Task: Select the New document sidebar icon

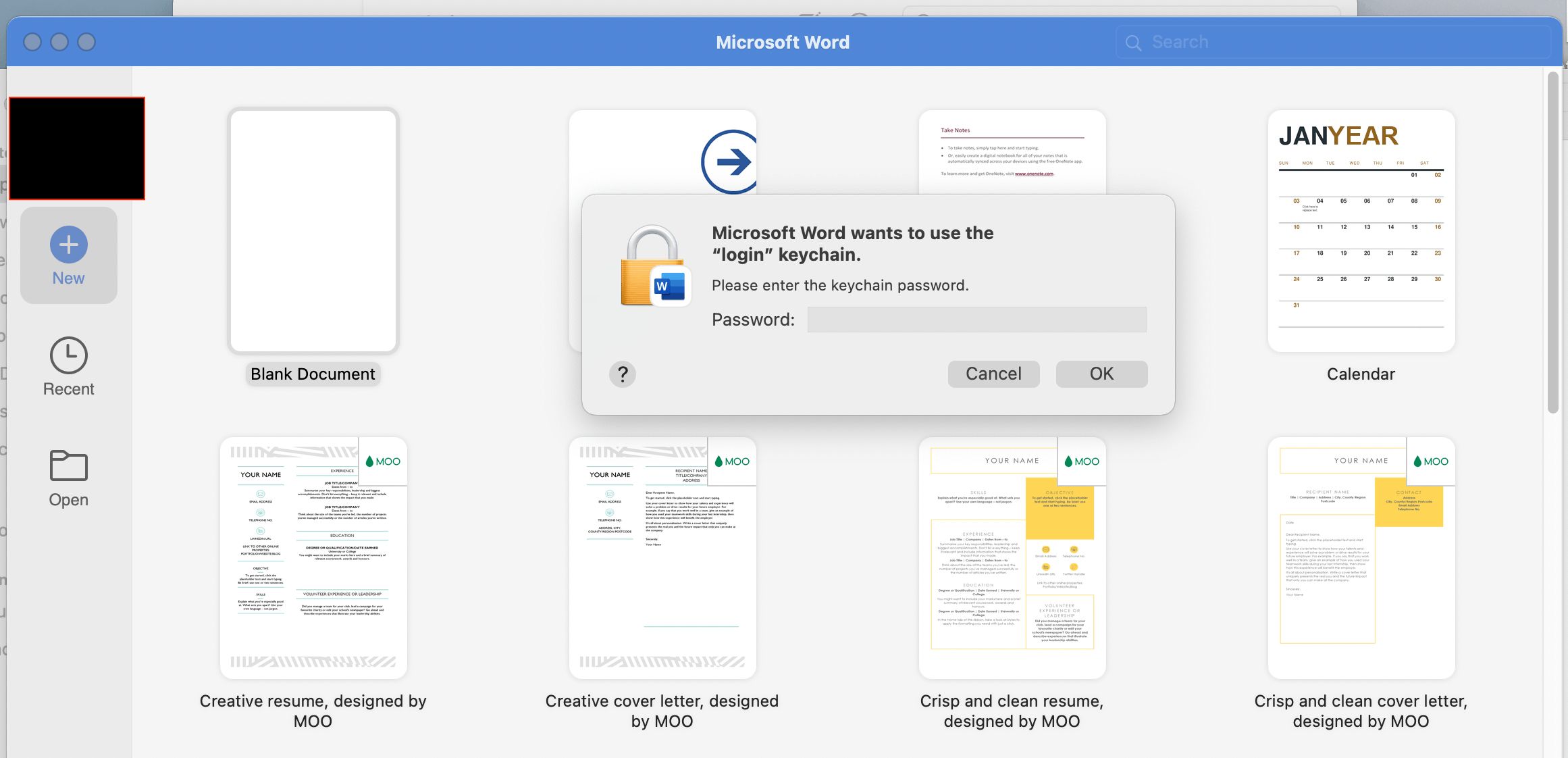Action: [x=68, y=244]
